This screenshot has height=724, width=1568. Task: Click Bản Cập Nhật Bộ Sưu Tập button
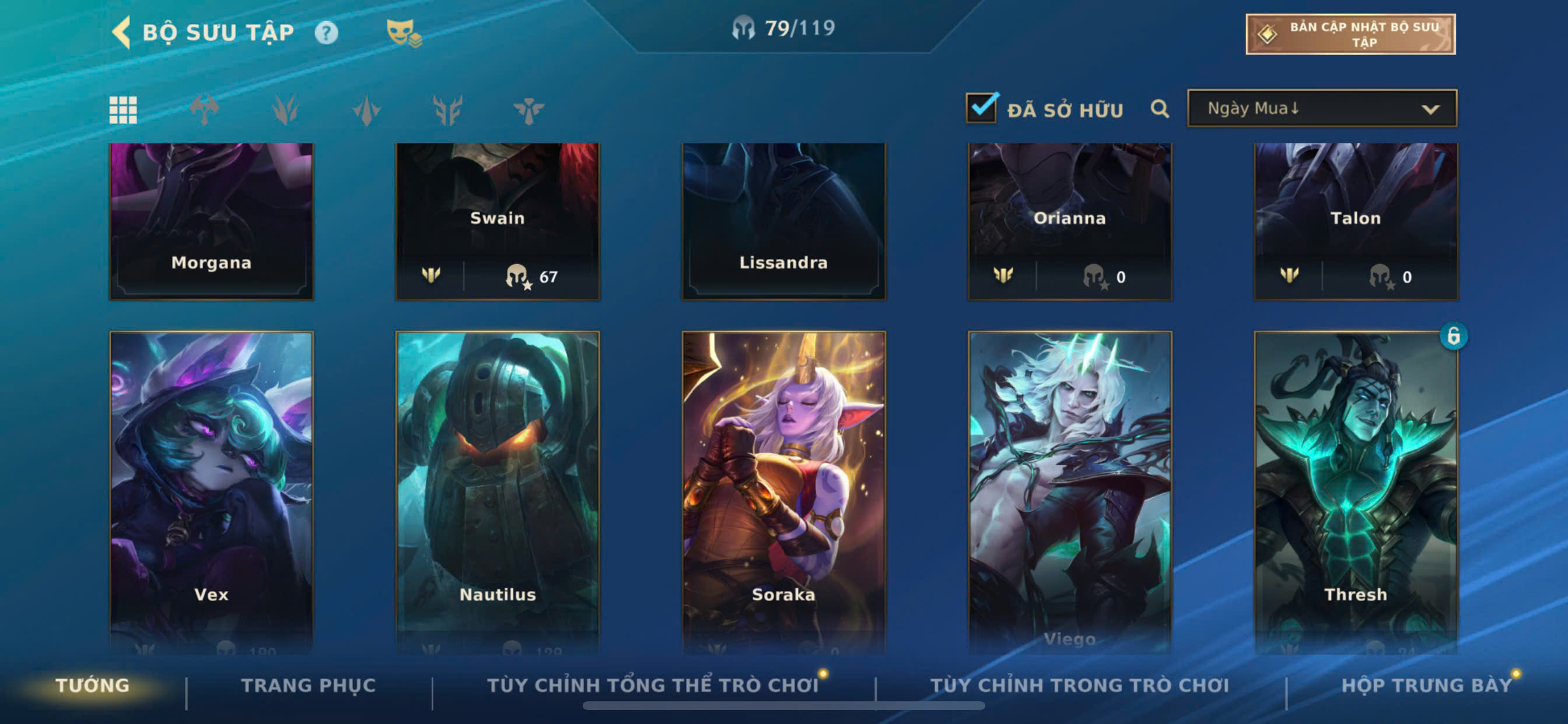(1350, 34)
